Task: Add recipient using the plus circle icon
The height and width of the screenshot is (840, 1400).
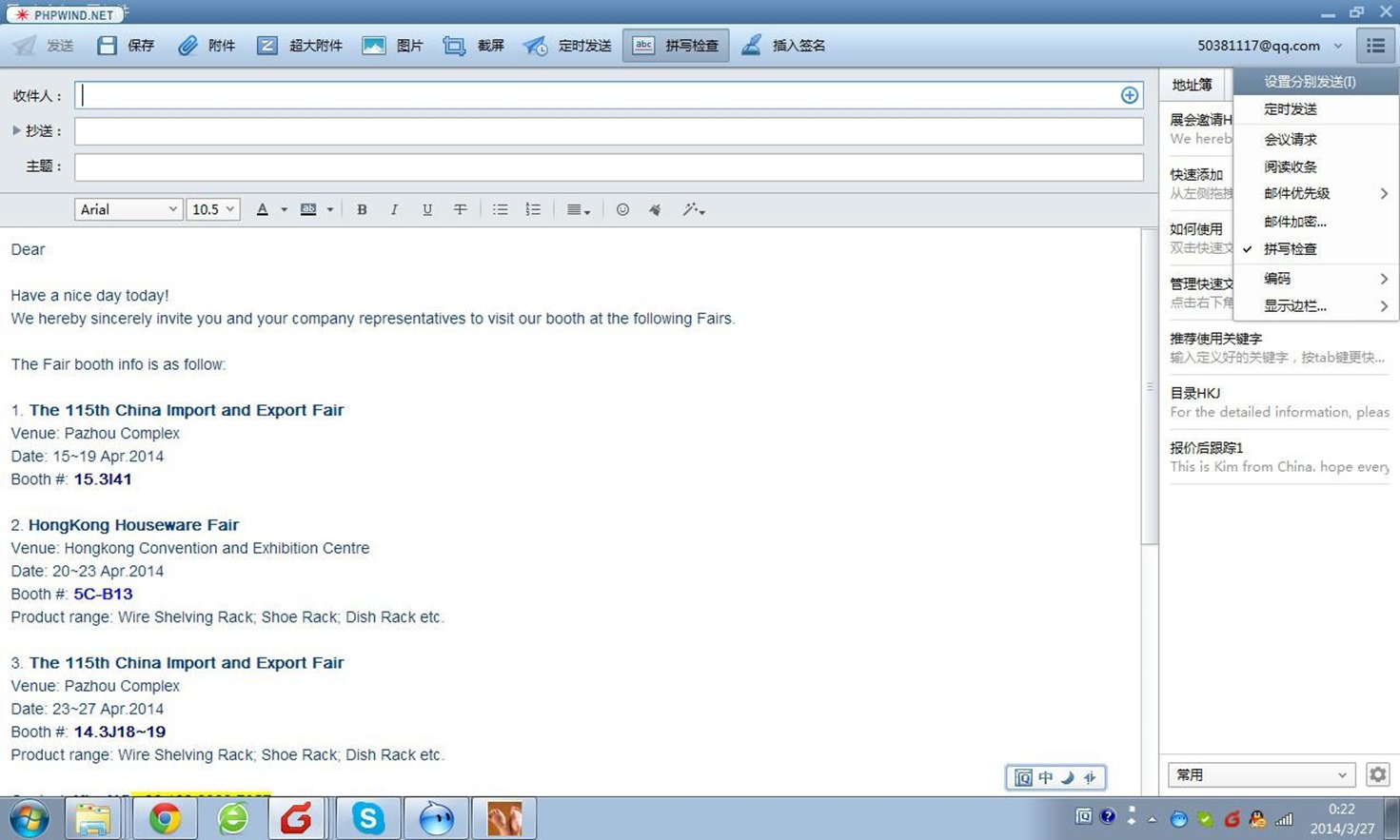Action: click(x=1129, y=95)
